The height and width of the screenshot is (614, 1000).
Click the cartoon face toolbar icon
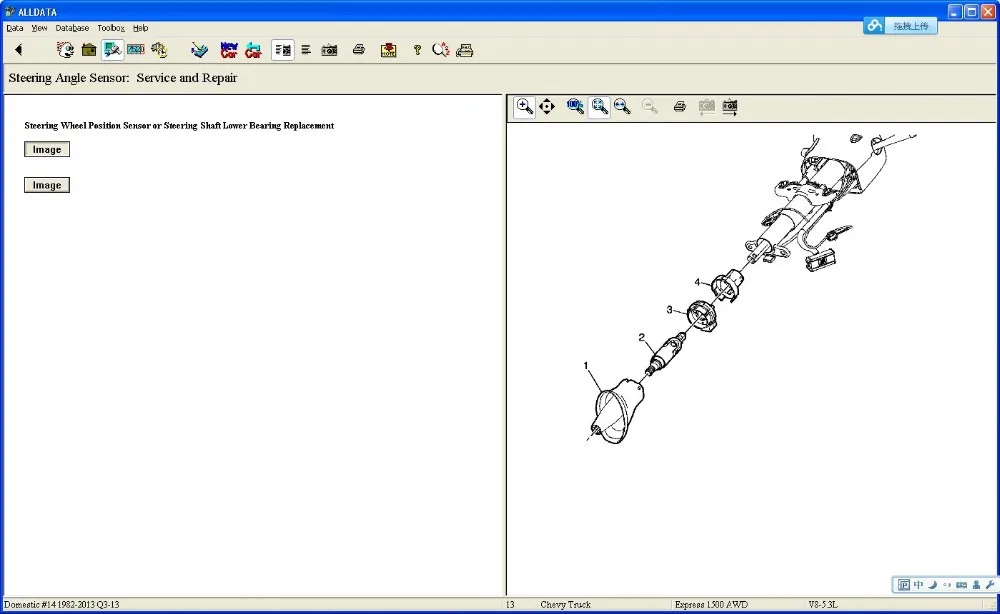[x=65, y=50]
